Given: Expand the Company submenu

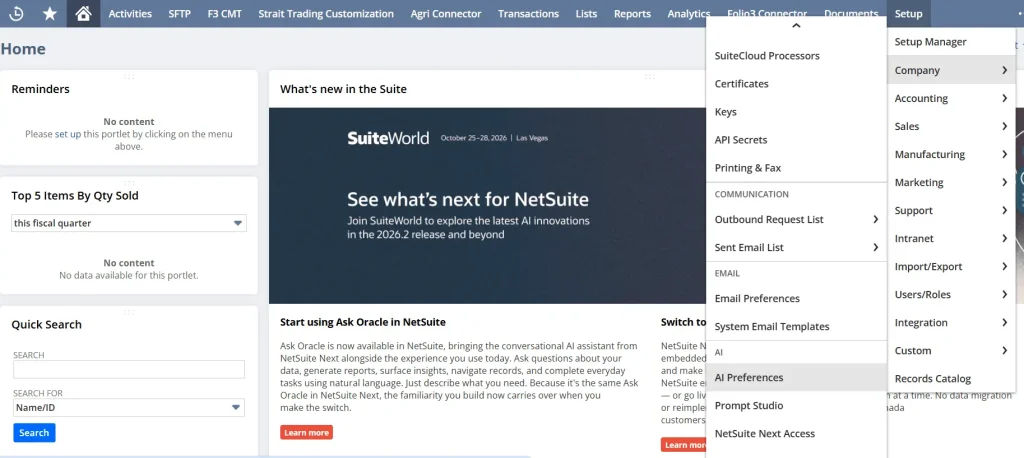Looking at the screenshot, I should (951, 70).
